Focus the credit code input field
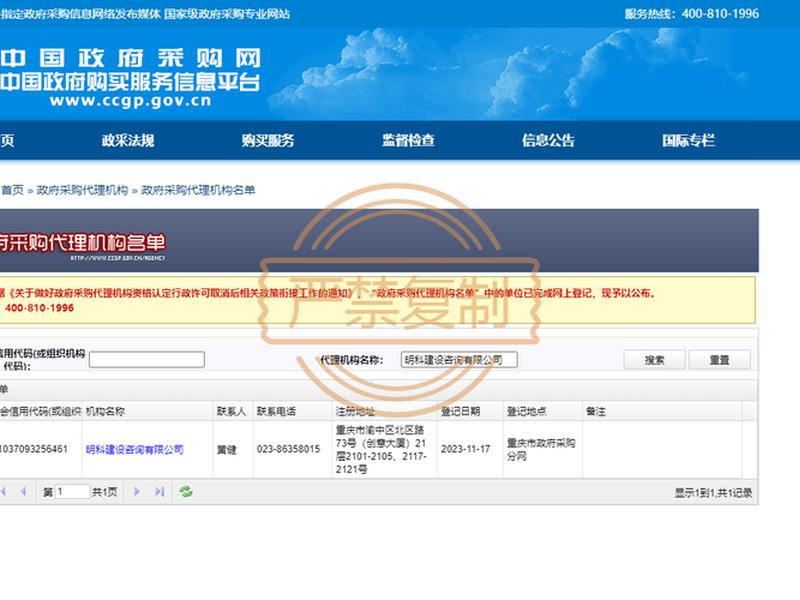Screen dimensions: 800x600 pyautogui.click(x=147, y=360)
